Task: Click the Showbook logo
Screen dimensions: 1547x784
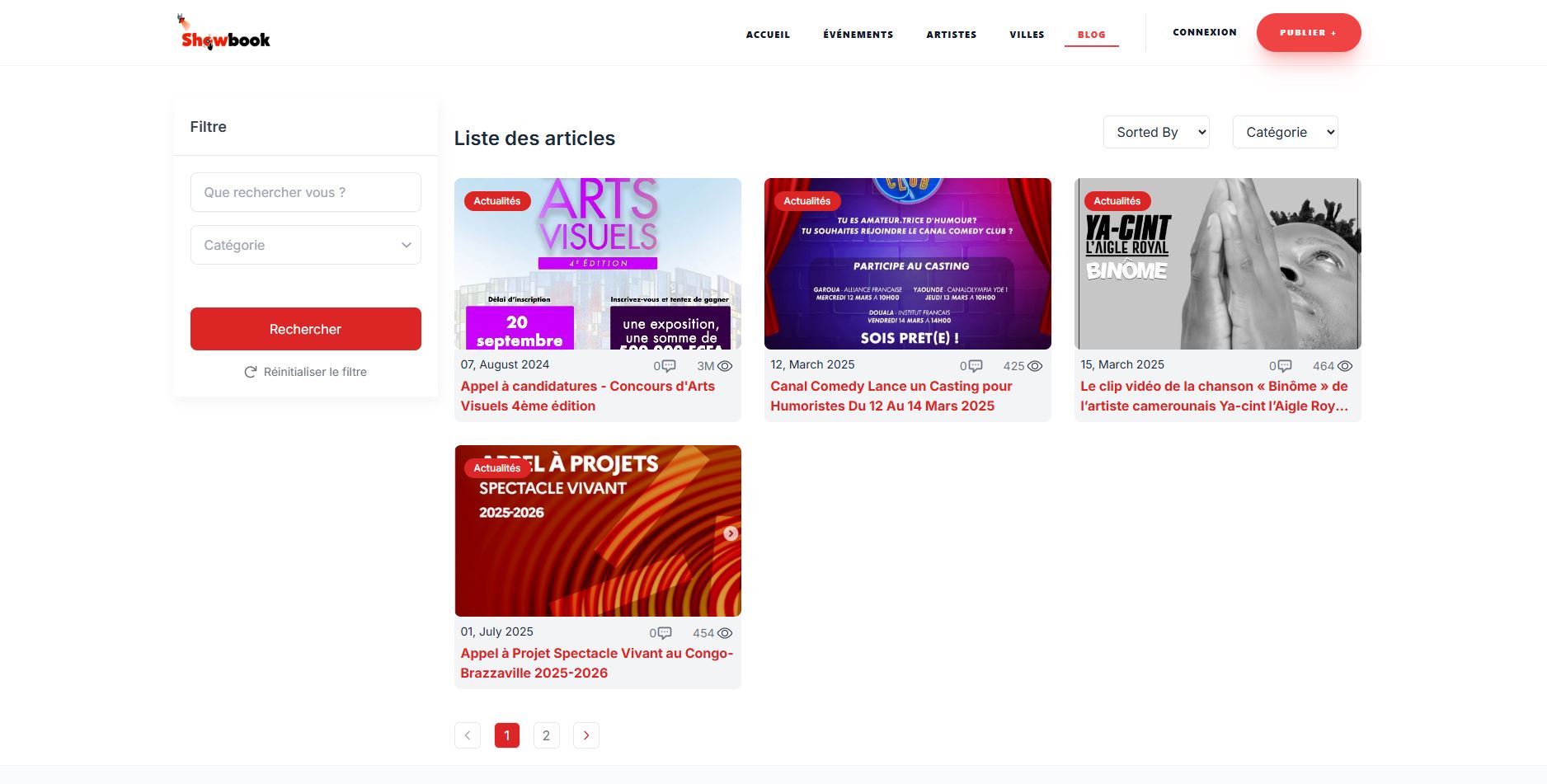Action: click(225, 33)
